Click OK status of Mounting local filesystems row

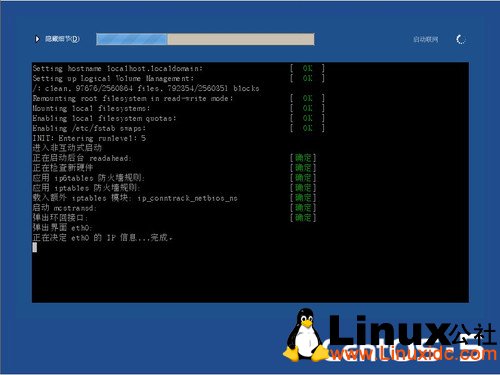(307, 108)
